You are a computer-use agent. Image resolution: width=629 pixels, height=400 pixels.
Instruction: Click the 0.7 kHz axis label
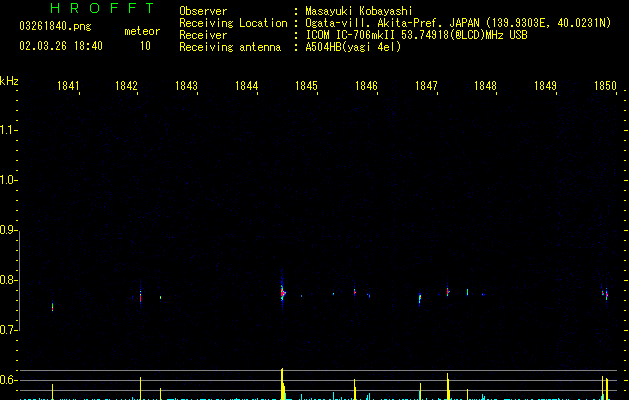pos(8,330)
